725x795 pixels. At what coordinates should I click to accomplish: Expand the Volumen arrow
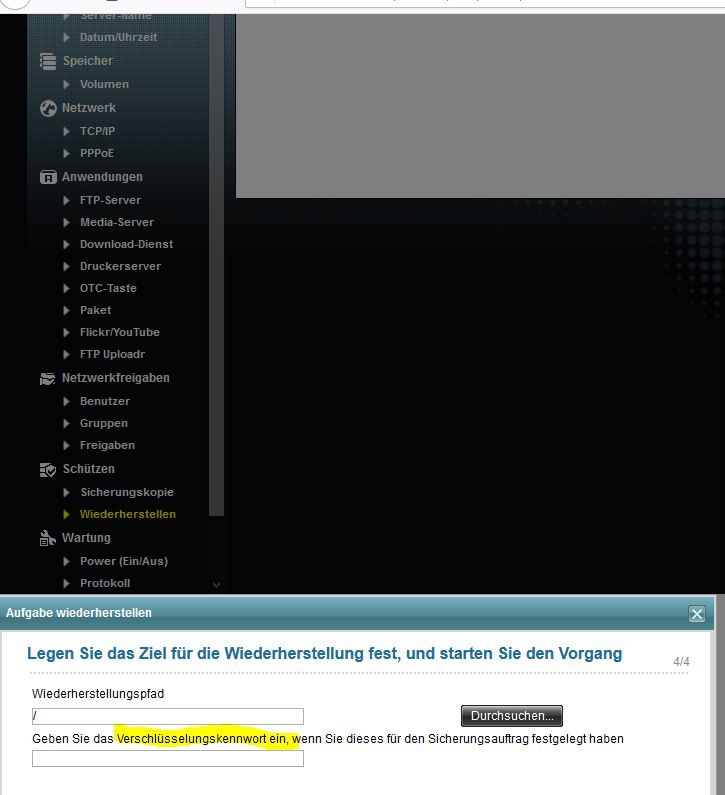point(67,84)
